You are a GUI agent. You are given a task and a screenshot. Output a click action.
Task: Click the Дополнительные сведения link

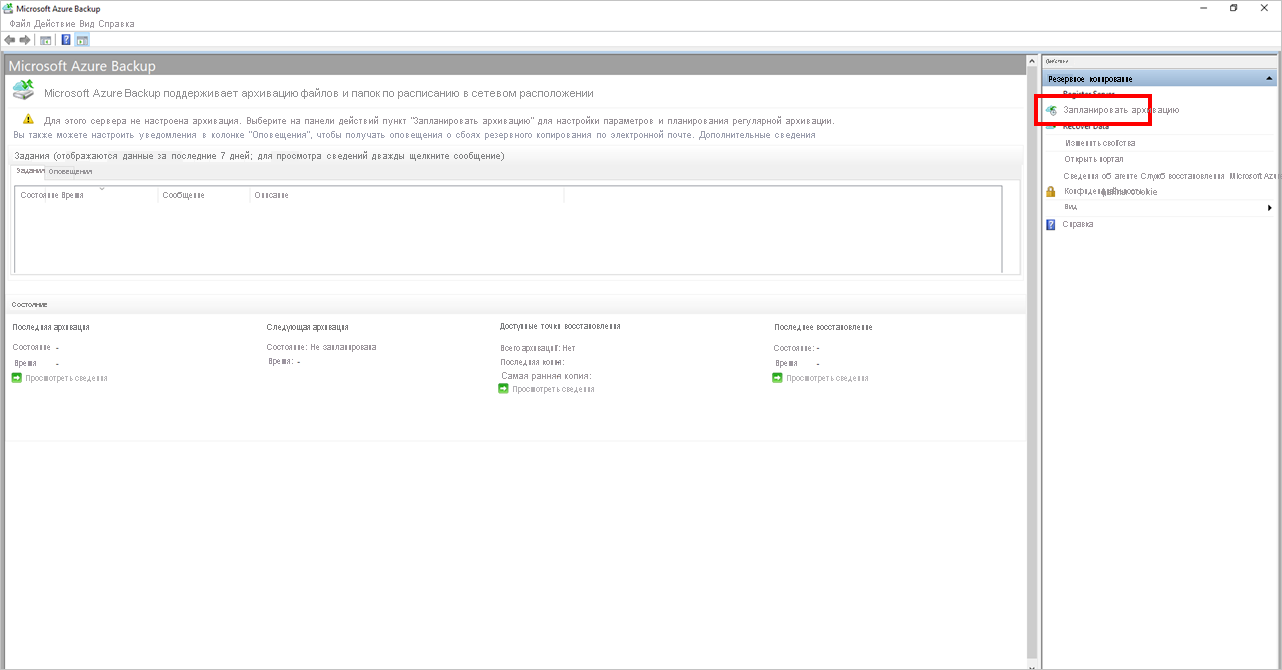pos(757,134)
